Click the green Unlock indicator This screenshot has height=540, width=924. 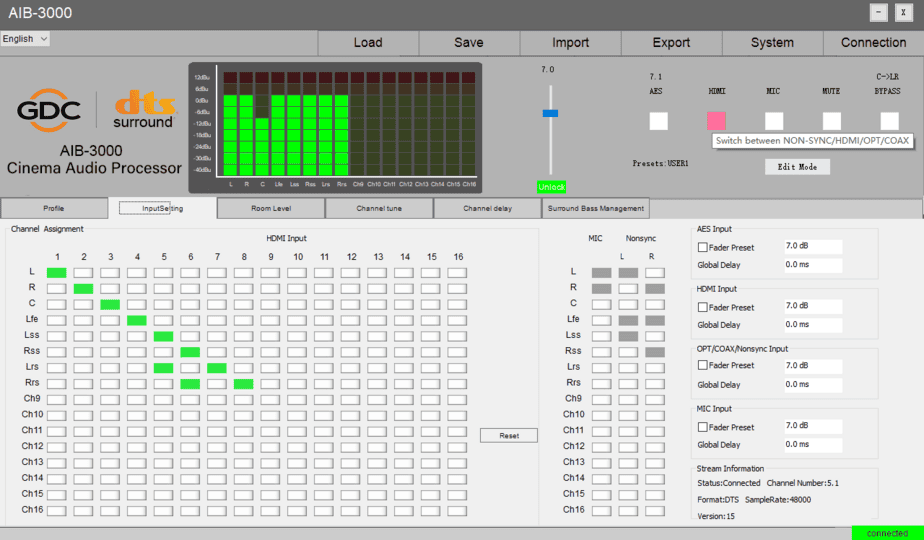click(x=551, y=187)
